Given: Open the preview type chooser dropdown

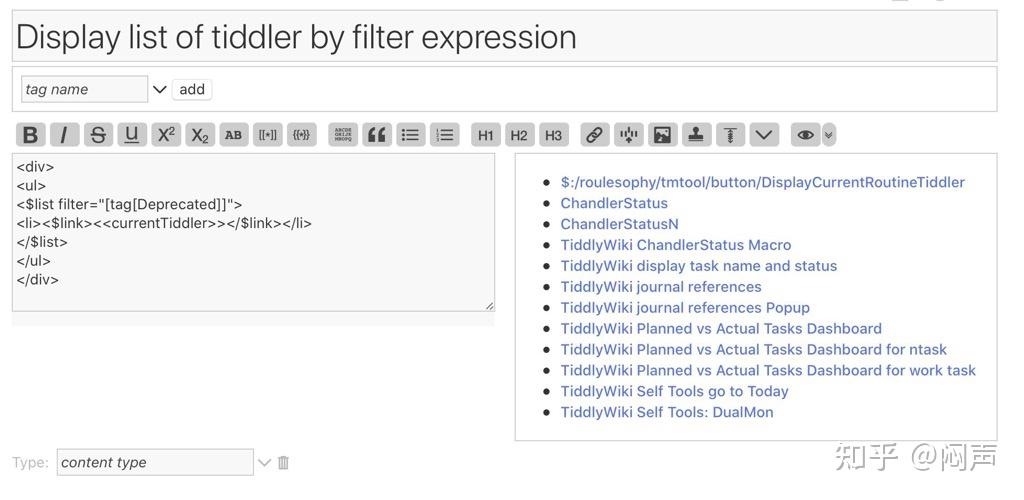Looking at the screenshot, I should [x=829, y=135].
